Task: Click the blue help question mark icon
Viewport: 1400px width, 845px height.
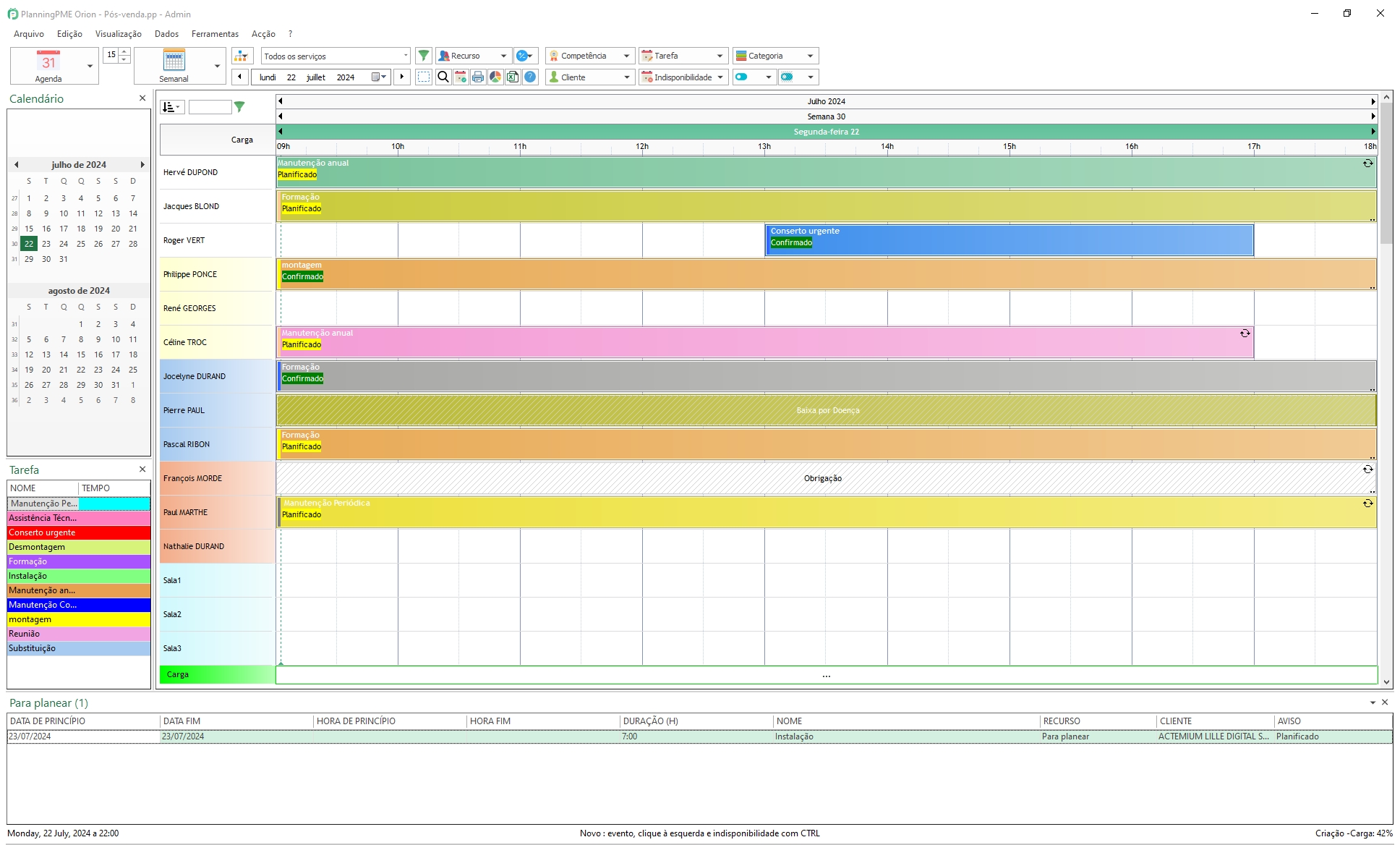Action: [x=530, y=77]
